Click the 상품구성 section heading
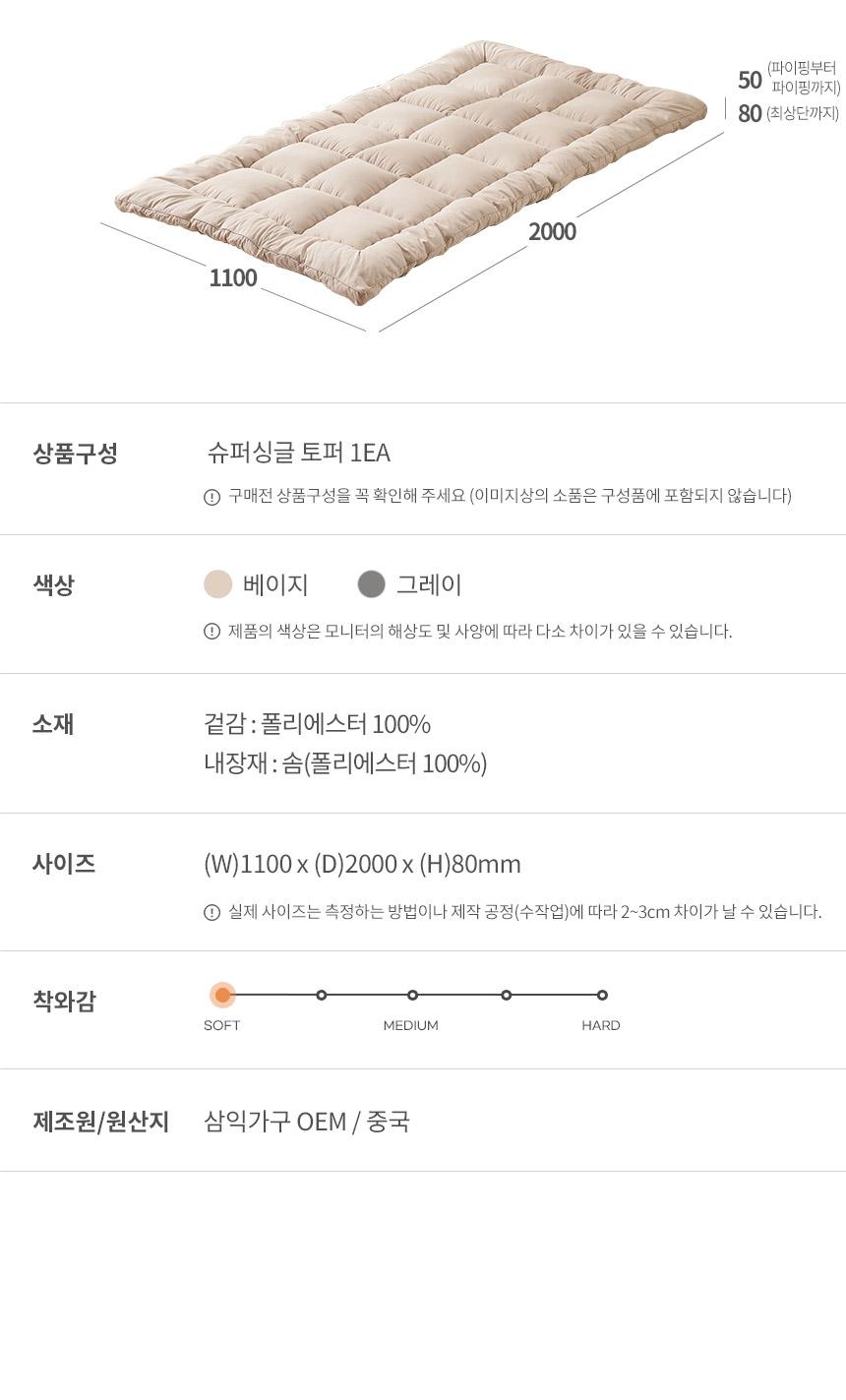Image resolution: width=846 pixels, height=1400 pixels. (76, 454)
